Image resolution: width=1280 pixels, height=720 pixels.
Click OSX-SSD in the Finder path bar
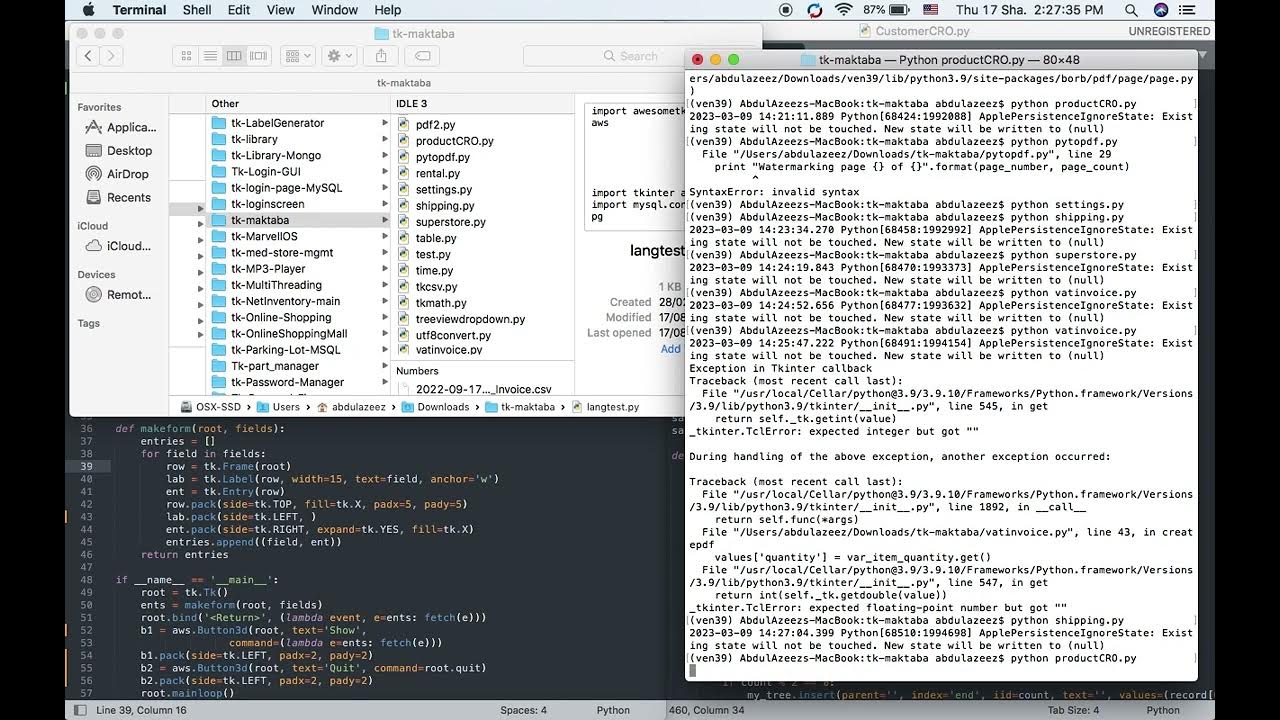(x=212, y=407)
